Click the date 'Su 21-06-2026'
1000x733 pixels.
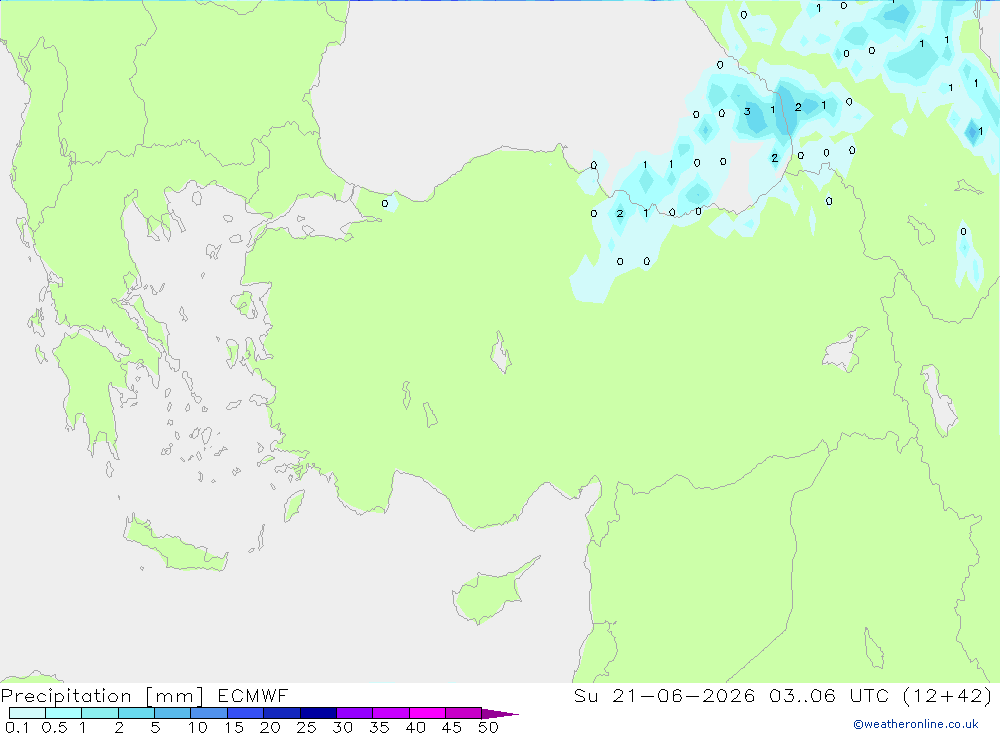pyautogui.click(x=665, y=696)
